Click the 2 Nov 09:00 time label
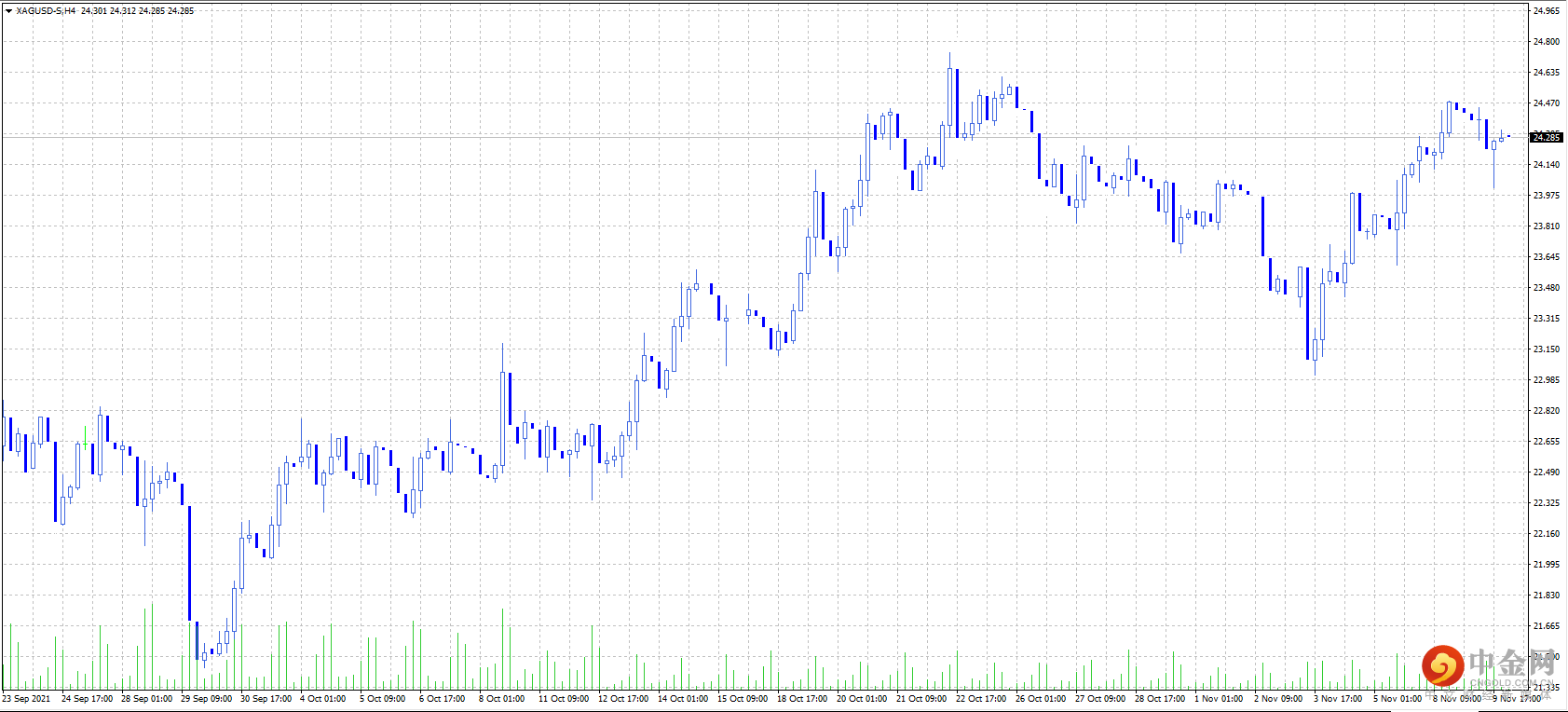Screen dimensions: 1568x712 point(1278,699)
